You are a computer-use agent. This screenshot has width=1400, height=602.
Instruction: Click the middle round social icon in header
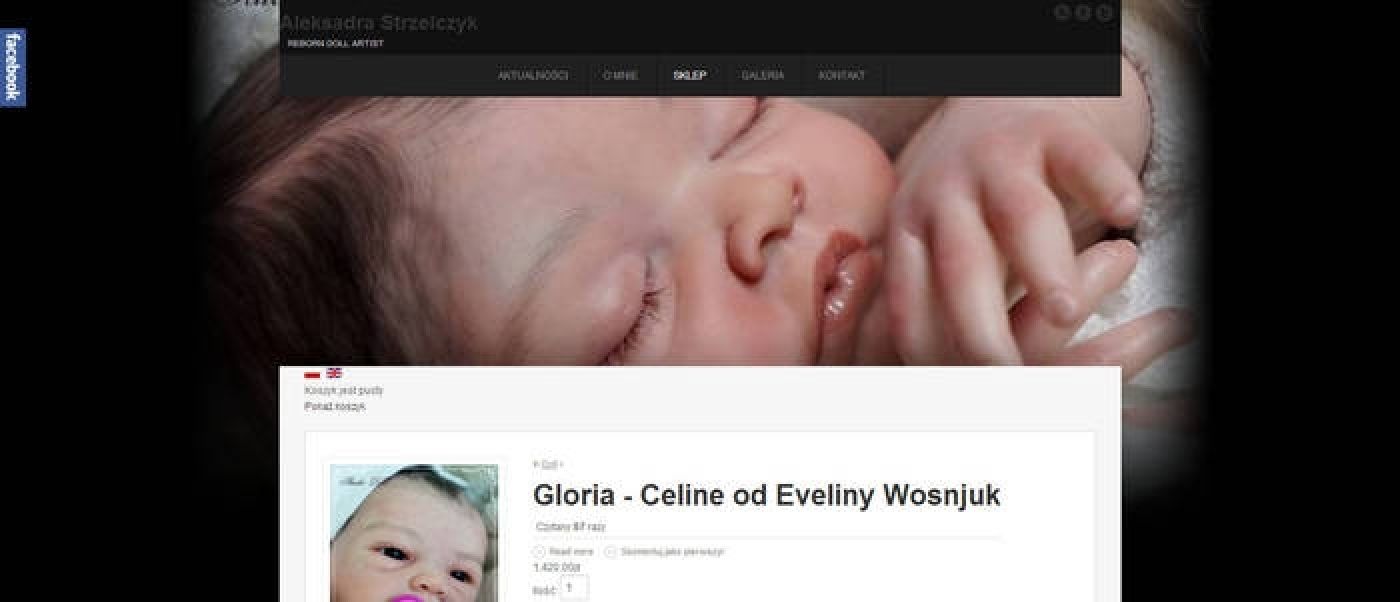click(1083, 13)
